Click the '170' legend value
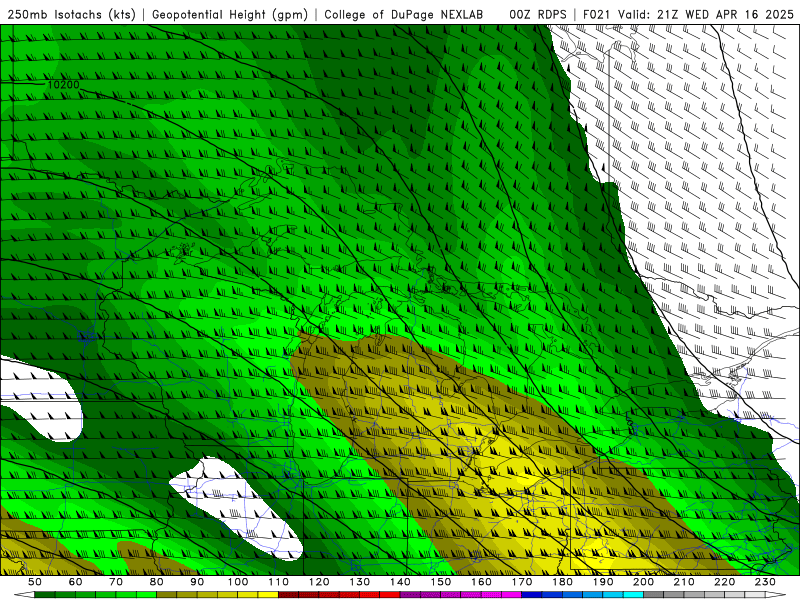This screenshot has height=600, width=800. coord(522,582)
